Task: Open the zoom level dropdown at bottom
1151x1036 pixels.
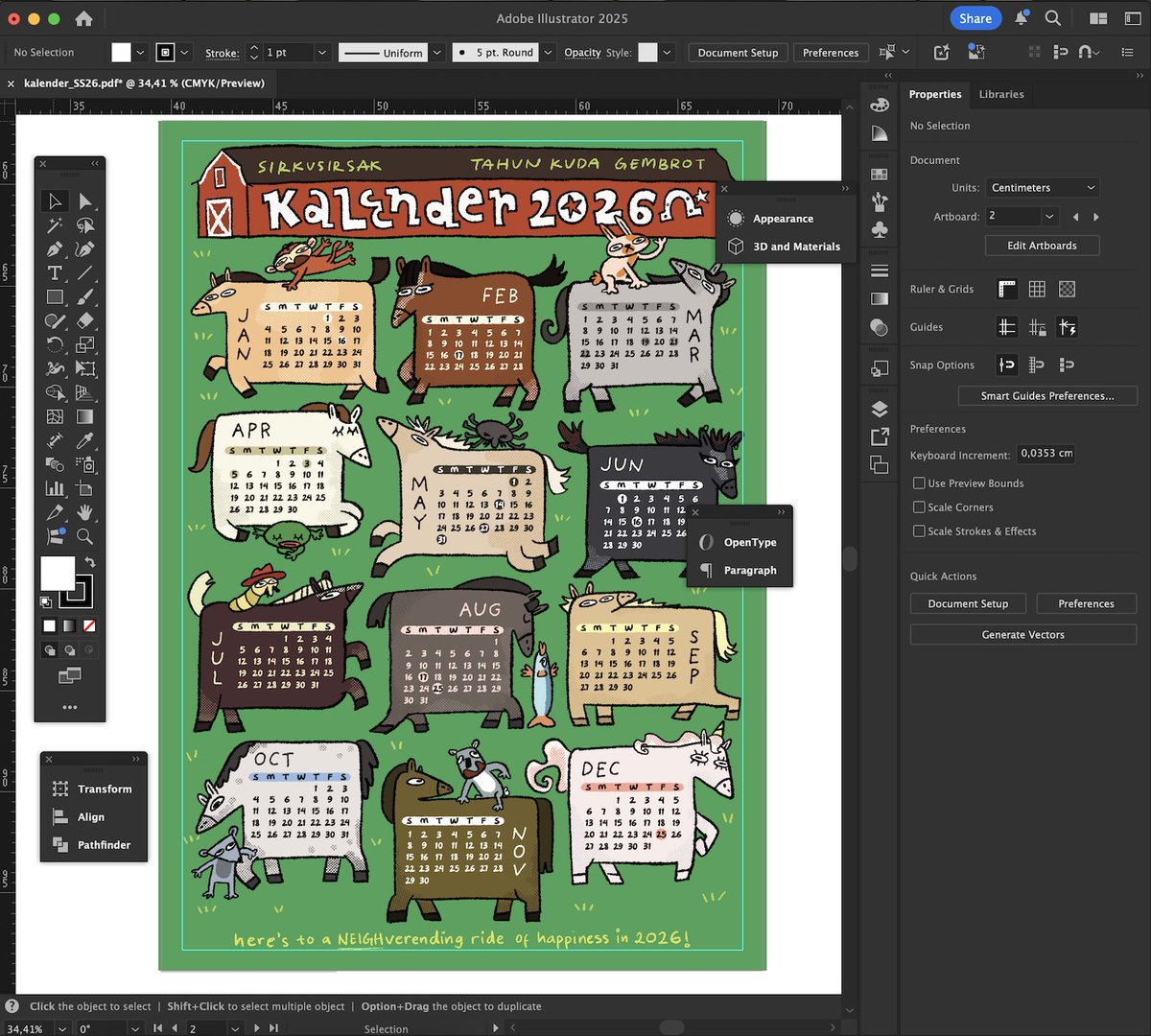Action: pos(61,1028)
